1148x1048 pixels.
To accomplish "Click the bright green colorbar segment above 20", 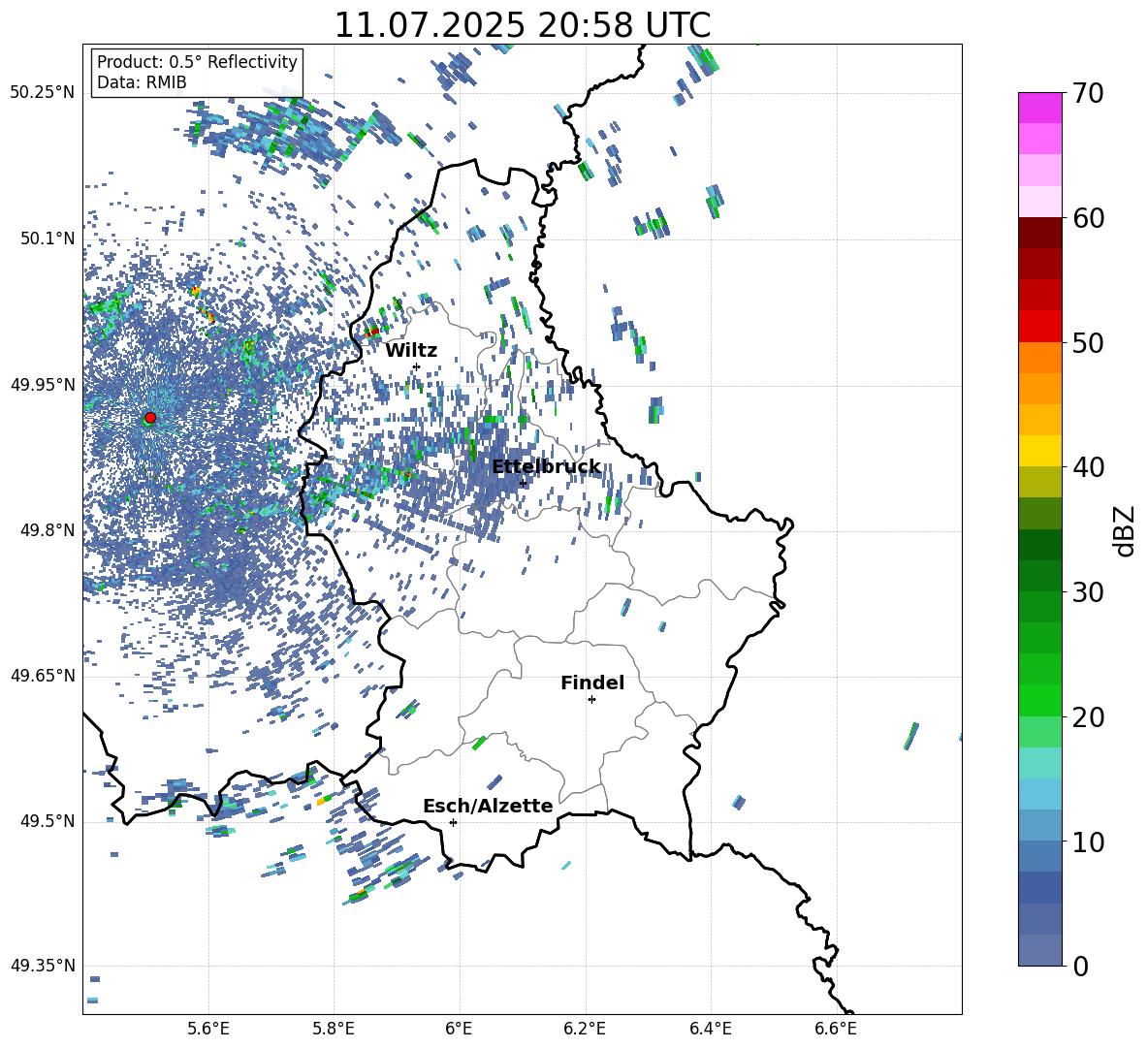I will 1039,700.
